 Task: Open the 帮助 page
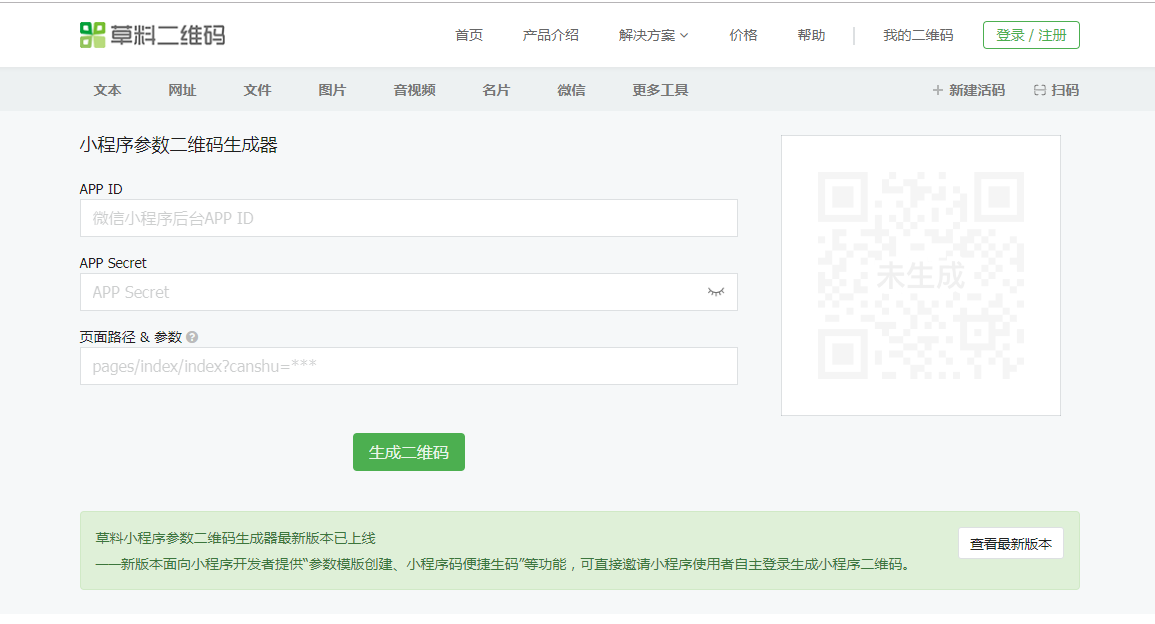pyautogui.click(x=811, y=35)
